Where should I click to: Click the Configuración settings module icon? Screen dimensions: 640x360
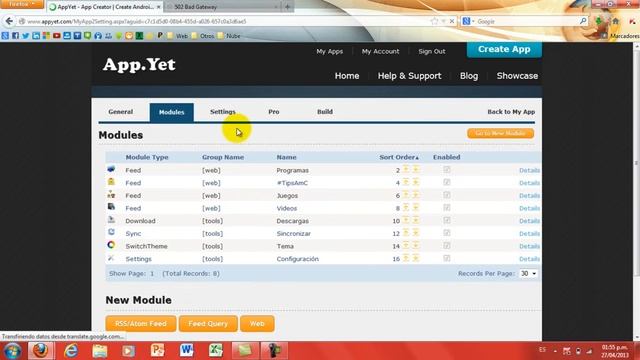coord(111,258)
